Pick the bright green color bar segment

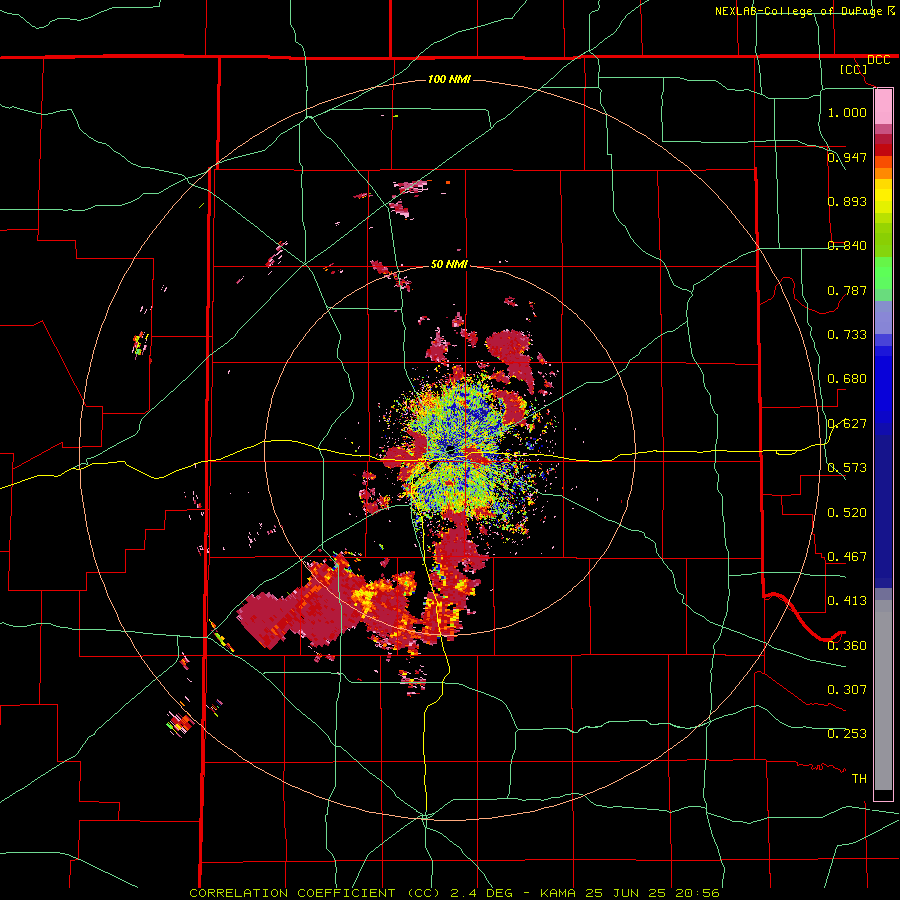[x=883, y=273]
